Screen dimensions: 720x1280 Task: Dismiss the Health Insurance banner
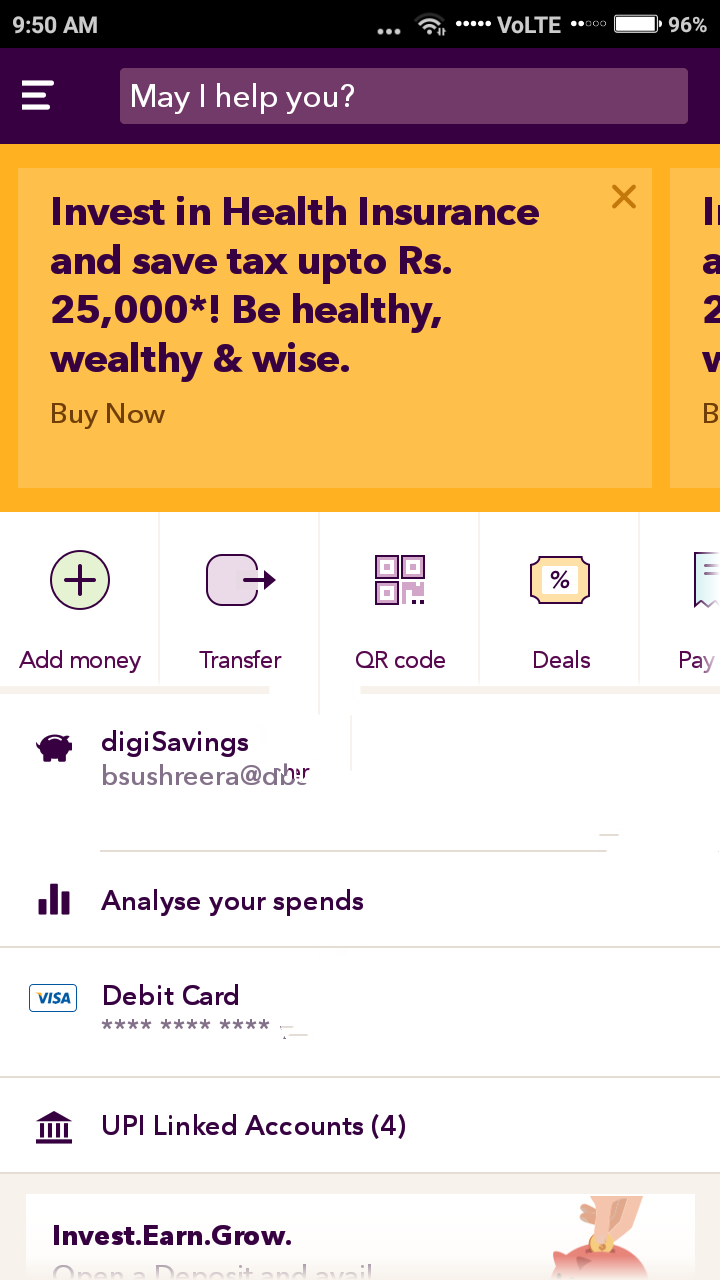pos(624,197)
